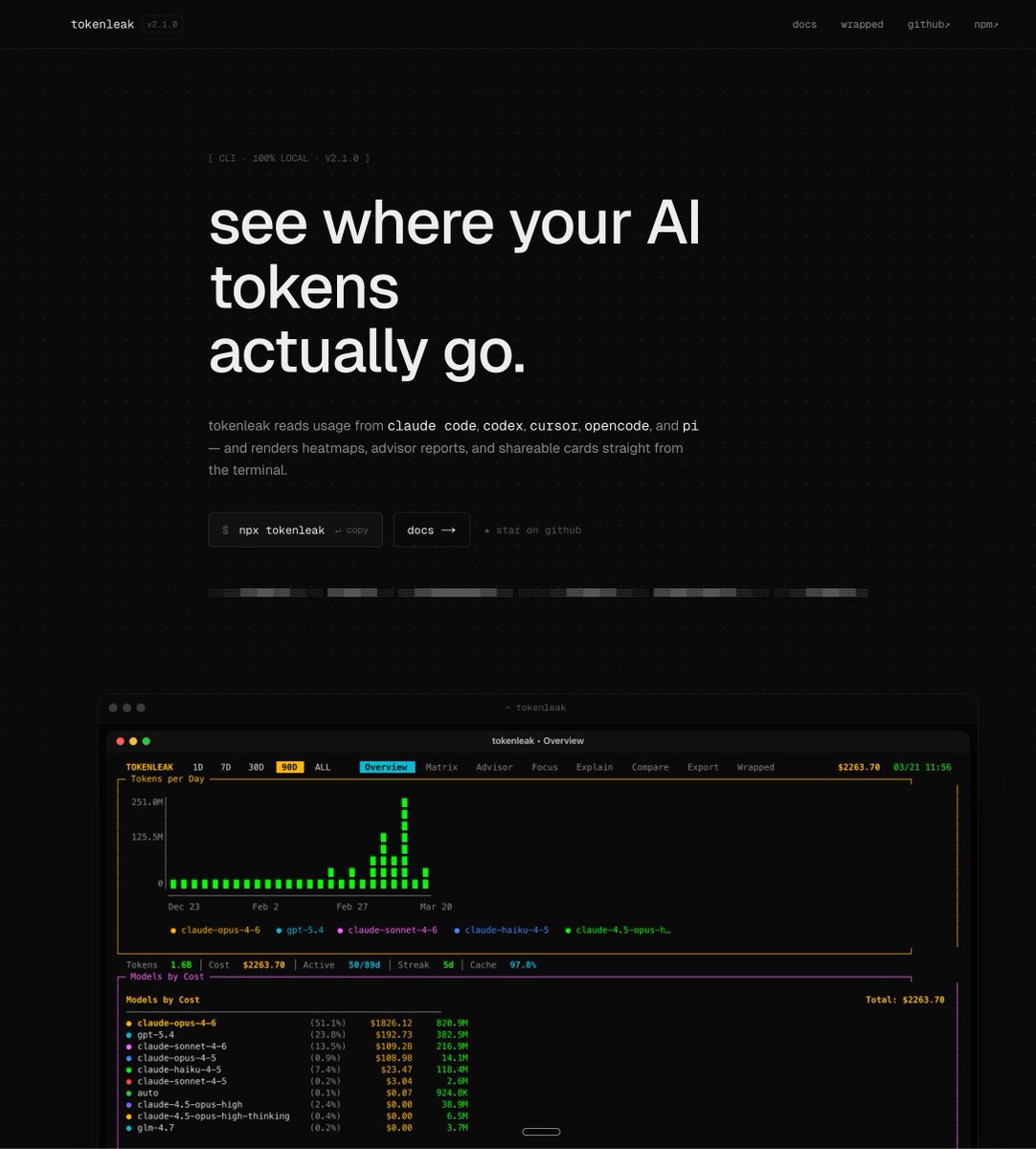Click the "claude code" inline code word

pos(432,425)
